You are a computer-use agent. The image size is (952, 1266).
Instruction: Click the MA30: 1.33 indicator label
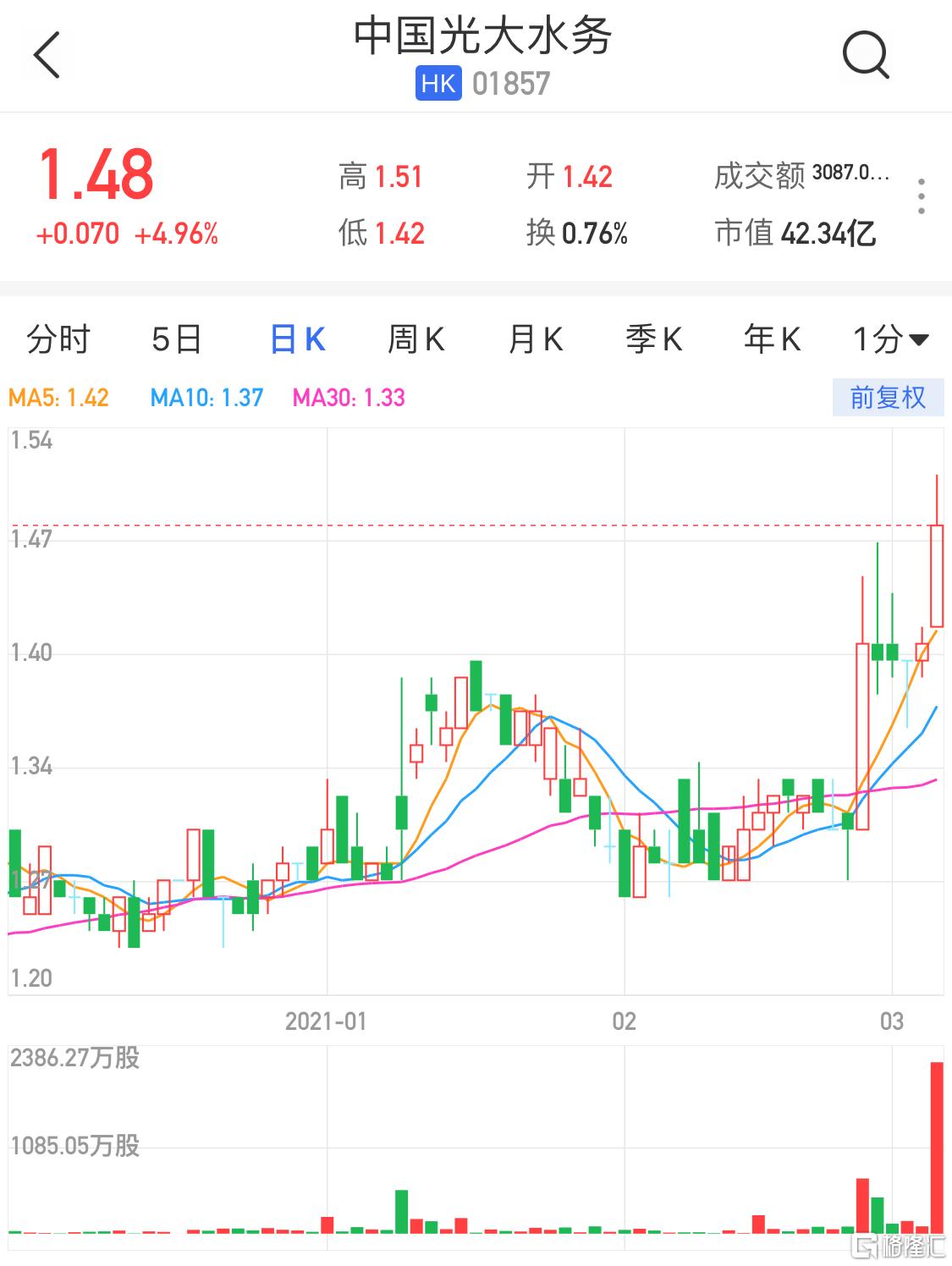click(x=349, y=398)
